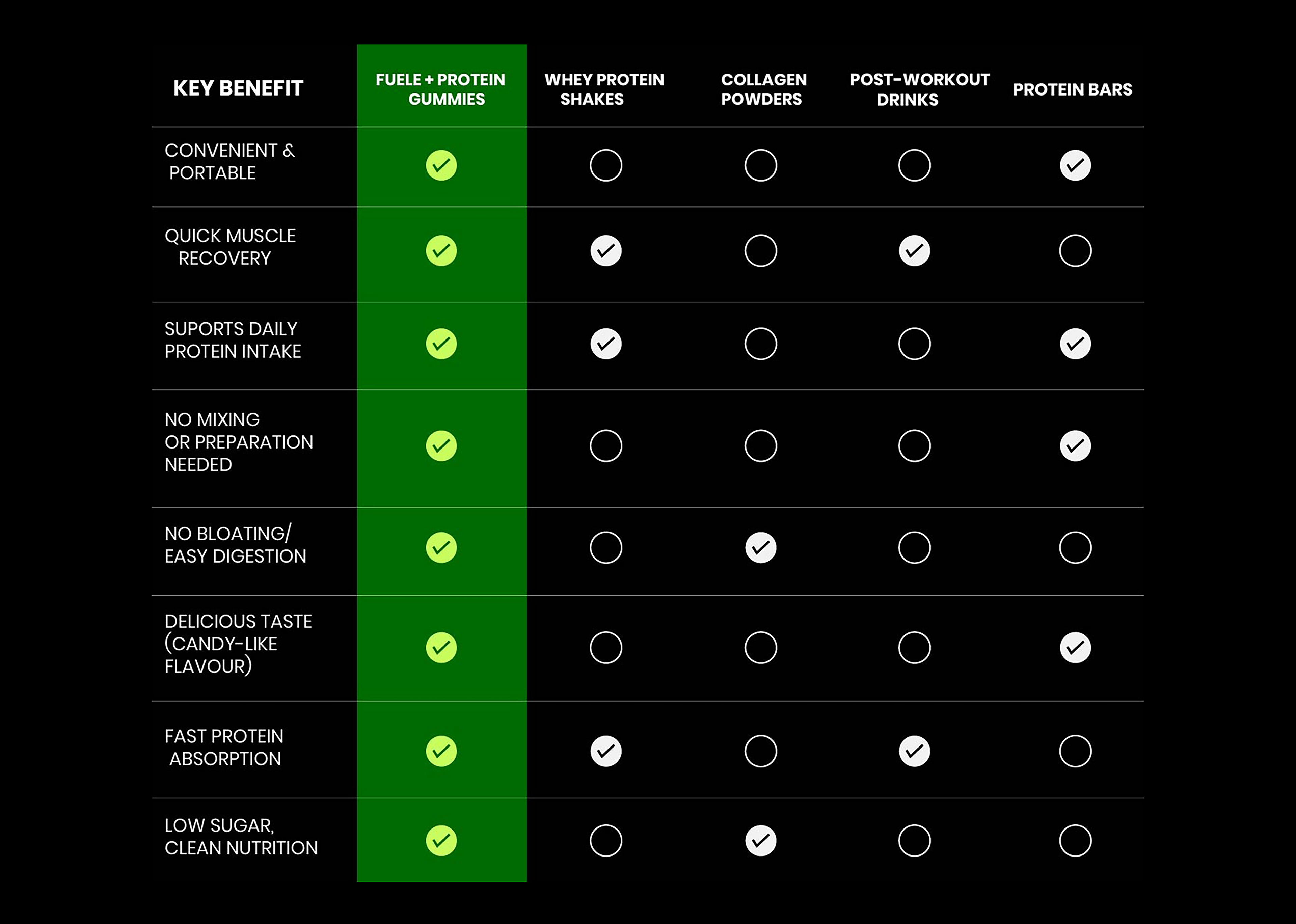Click the Delicious Taste (Candy-Like Flavour) row label
The image size is (1296, 924).
238,644
